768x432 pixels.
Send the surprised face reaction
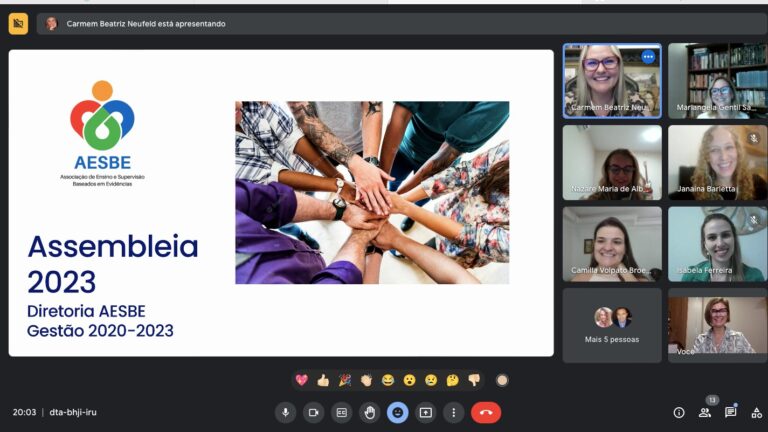tap(409, 380)
